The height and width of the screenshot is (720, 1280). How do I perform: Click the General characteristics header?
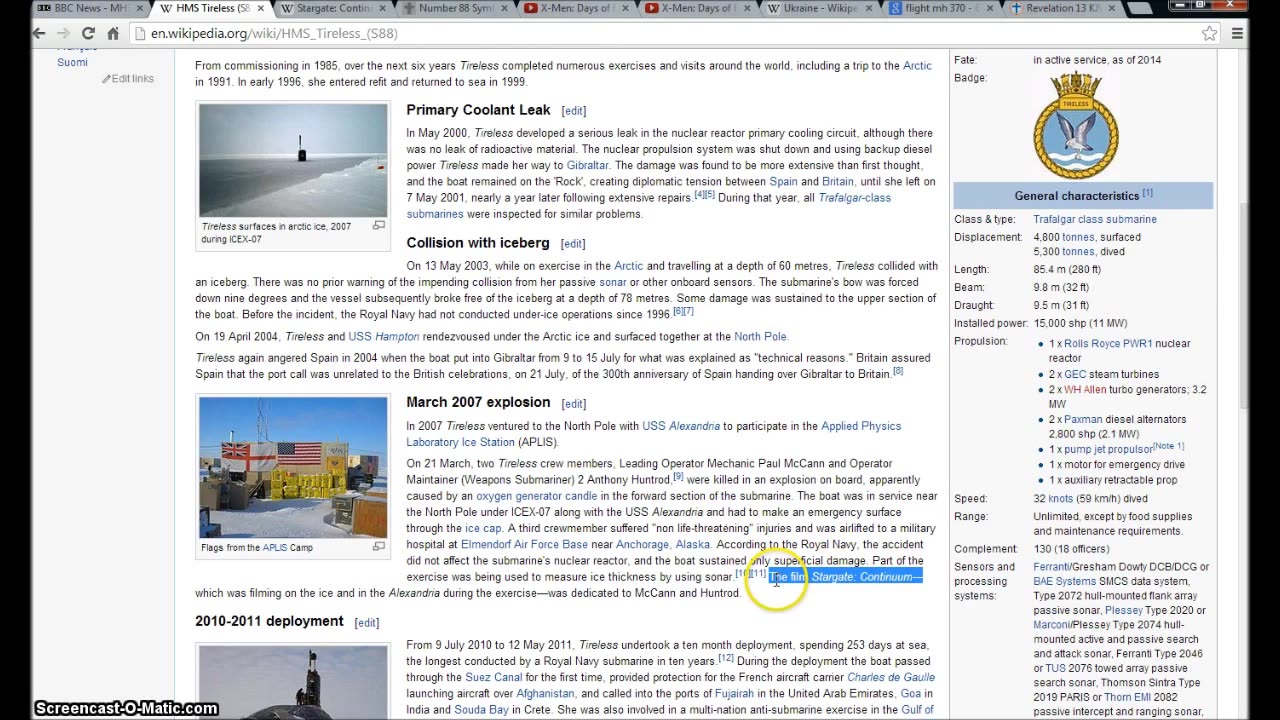[1083, 195]
